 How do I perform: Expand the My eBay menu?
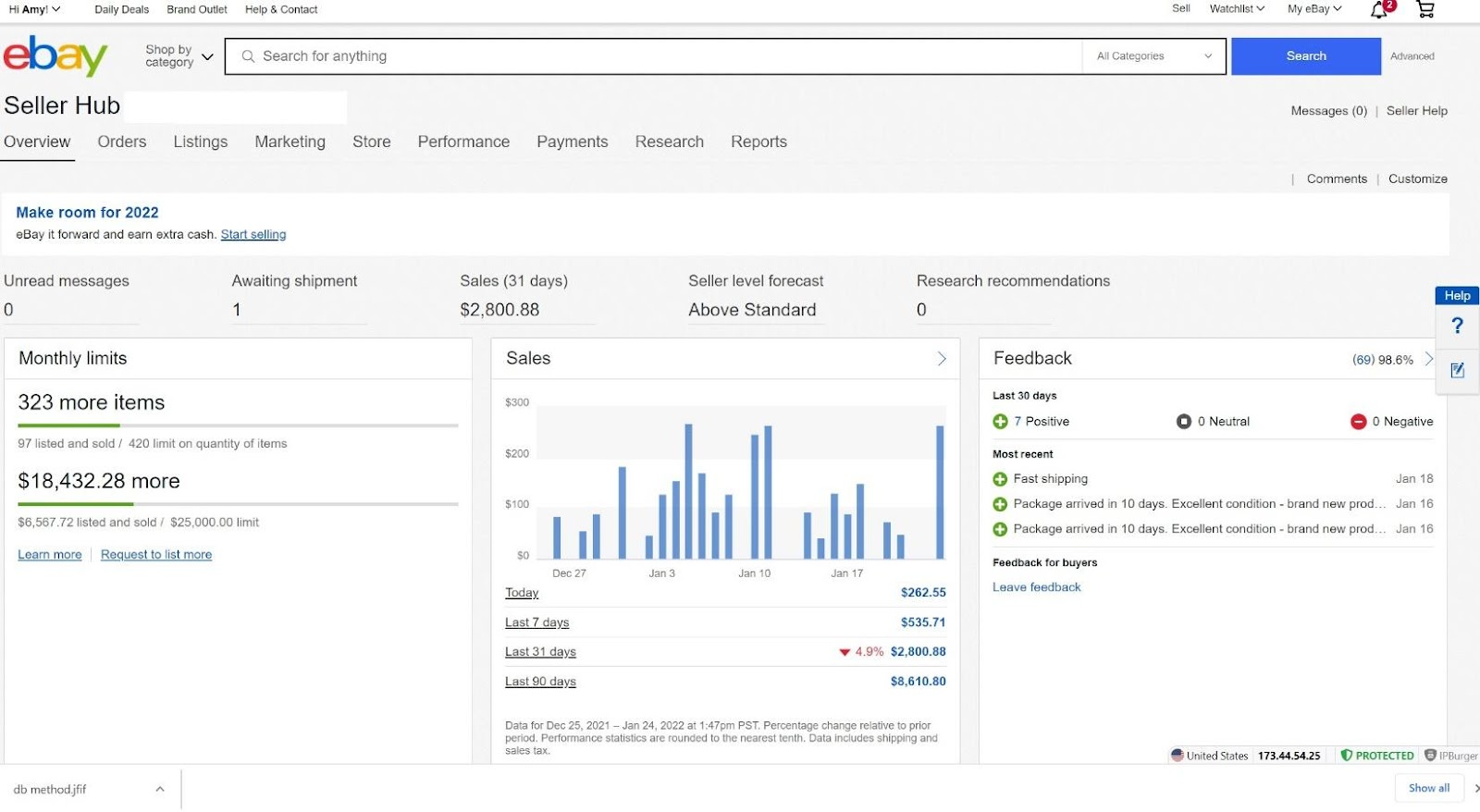click(1313, 9)
